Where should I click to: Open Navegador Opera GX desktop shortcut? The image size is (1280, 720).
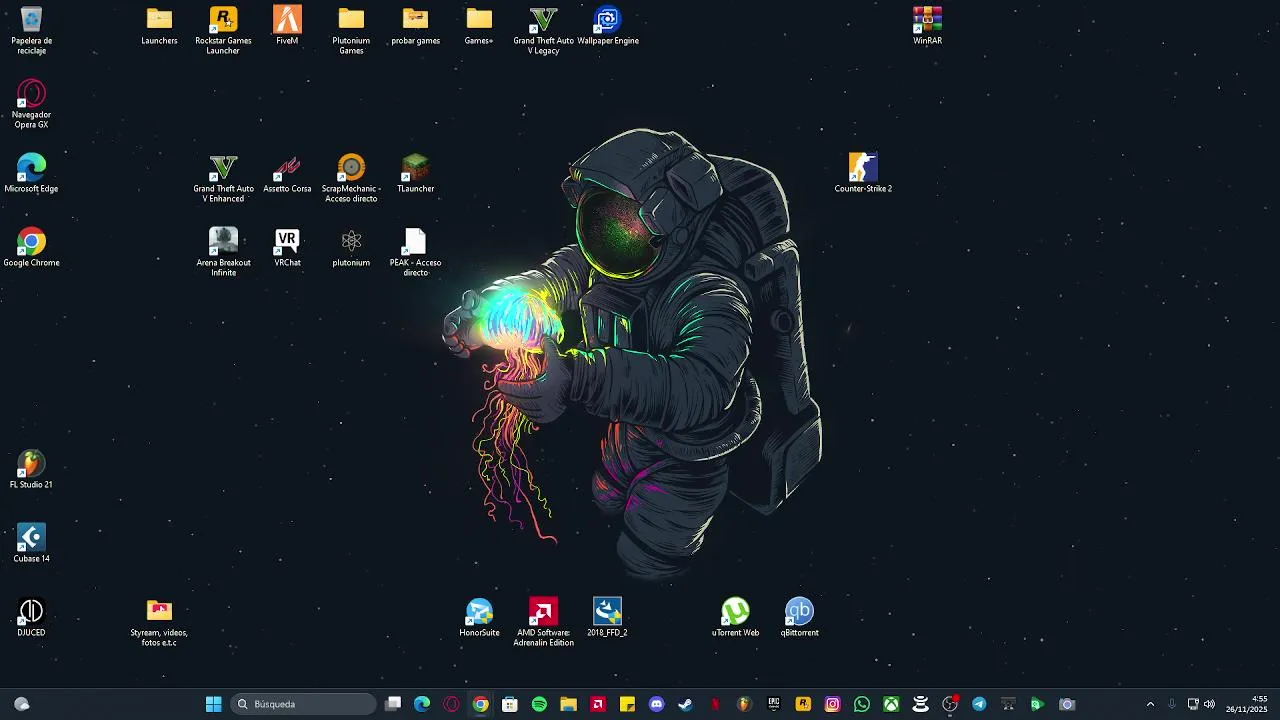(x=31, y=104)
